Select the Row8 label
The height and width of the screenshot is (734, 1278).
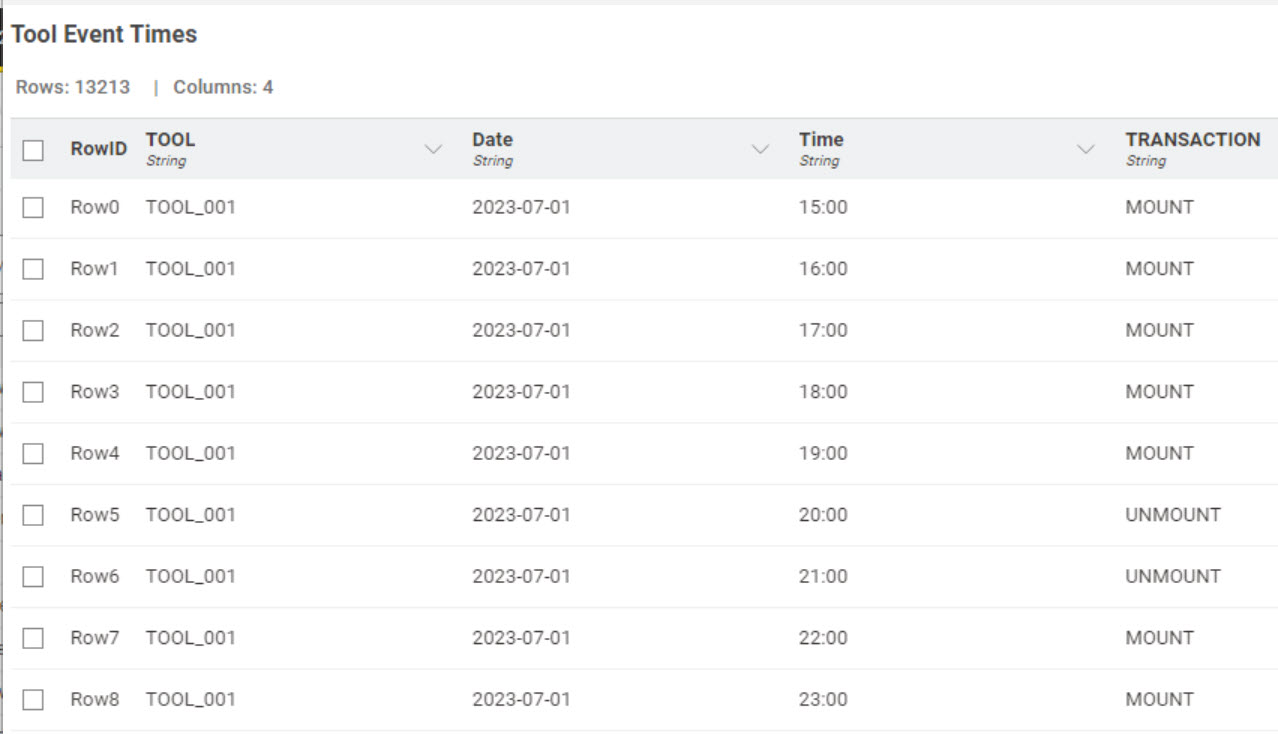95,699
